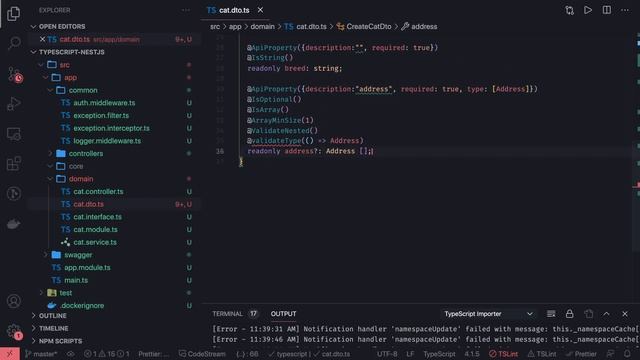Switch to the TERMINAL tab
This screenshot has height=360, width=640.
[227, 313]
